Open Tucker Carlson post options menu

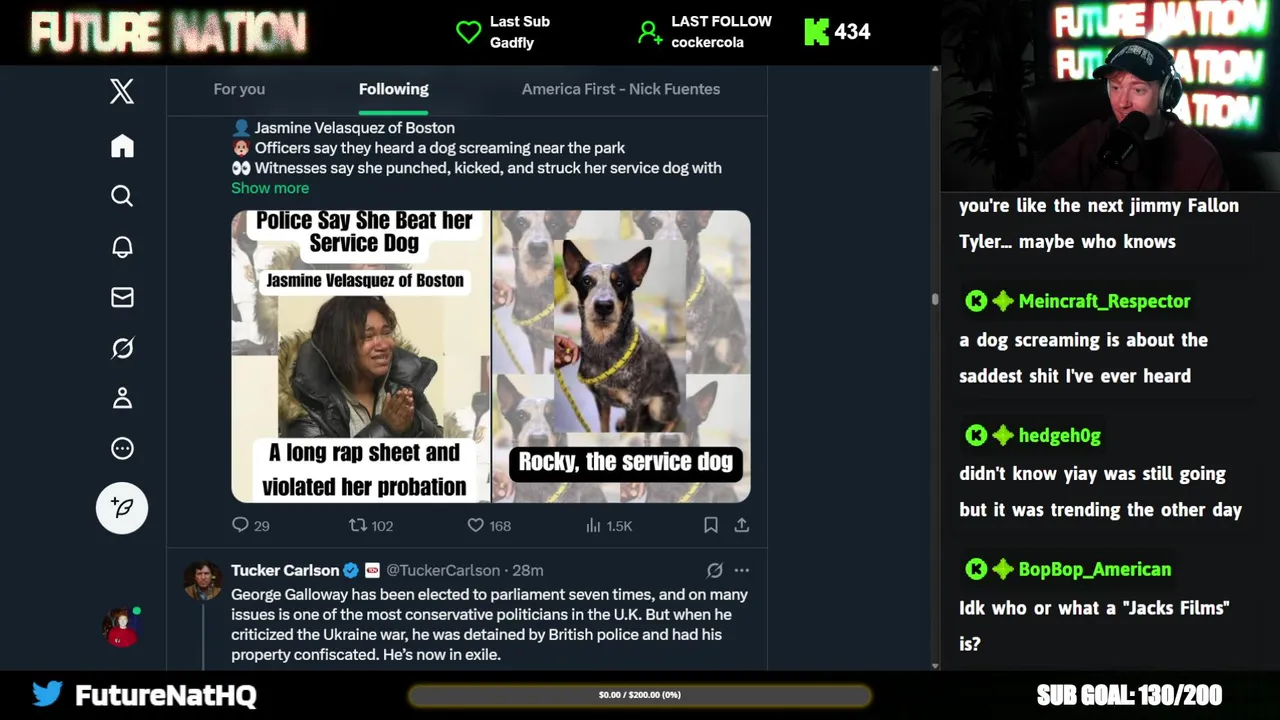(x=741, y=570)
